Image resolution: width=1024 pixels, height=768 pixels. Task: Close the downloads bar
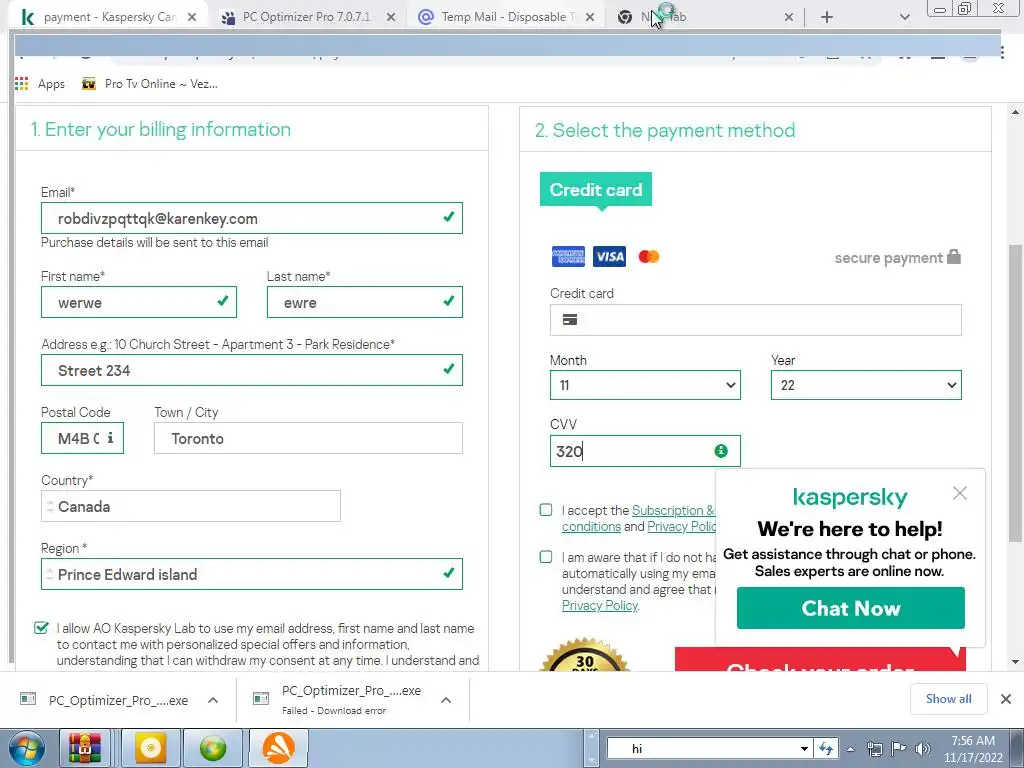(1006, 699)
